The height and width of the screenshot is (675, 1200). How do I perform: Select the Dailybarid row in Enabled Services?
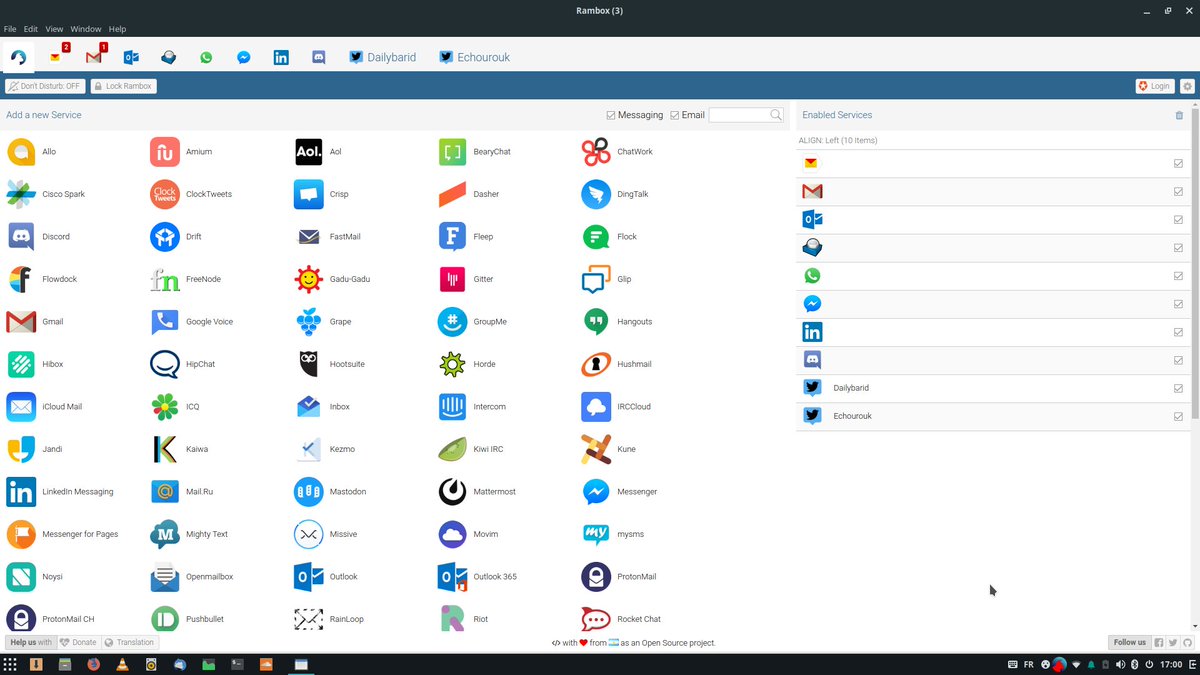pos(993,388)
